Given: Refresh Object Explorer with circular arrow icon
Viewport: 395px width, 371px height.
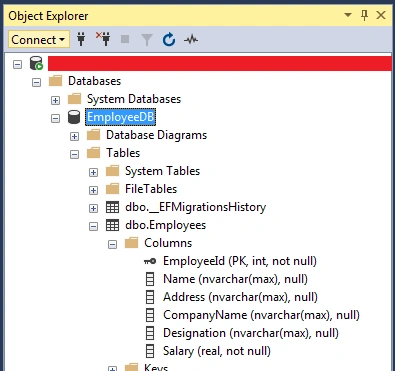Looking at the screenshot, I should click(169, 39).
